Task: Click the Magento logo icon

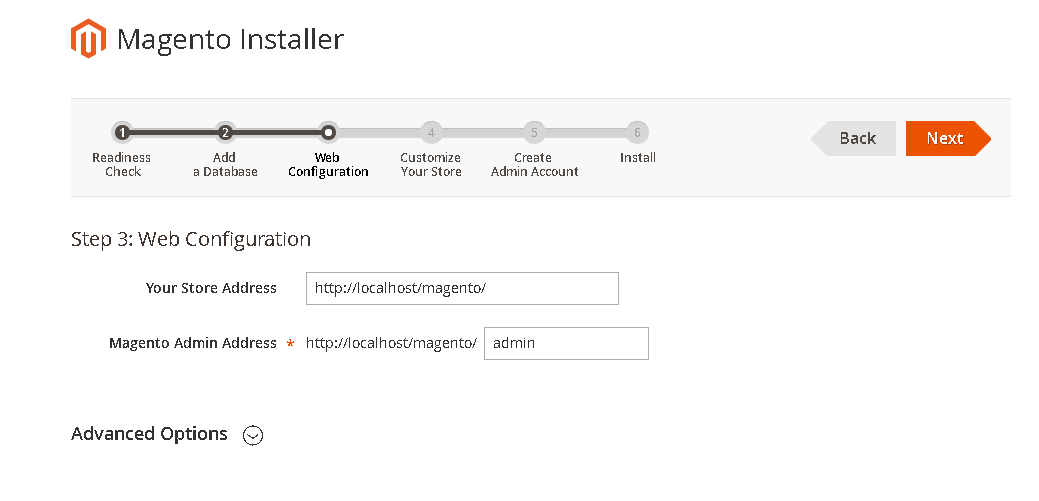Action: point(88,38)
